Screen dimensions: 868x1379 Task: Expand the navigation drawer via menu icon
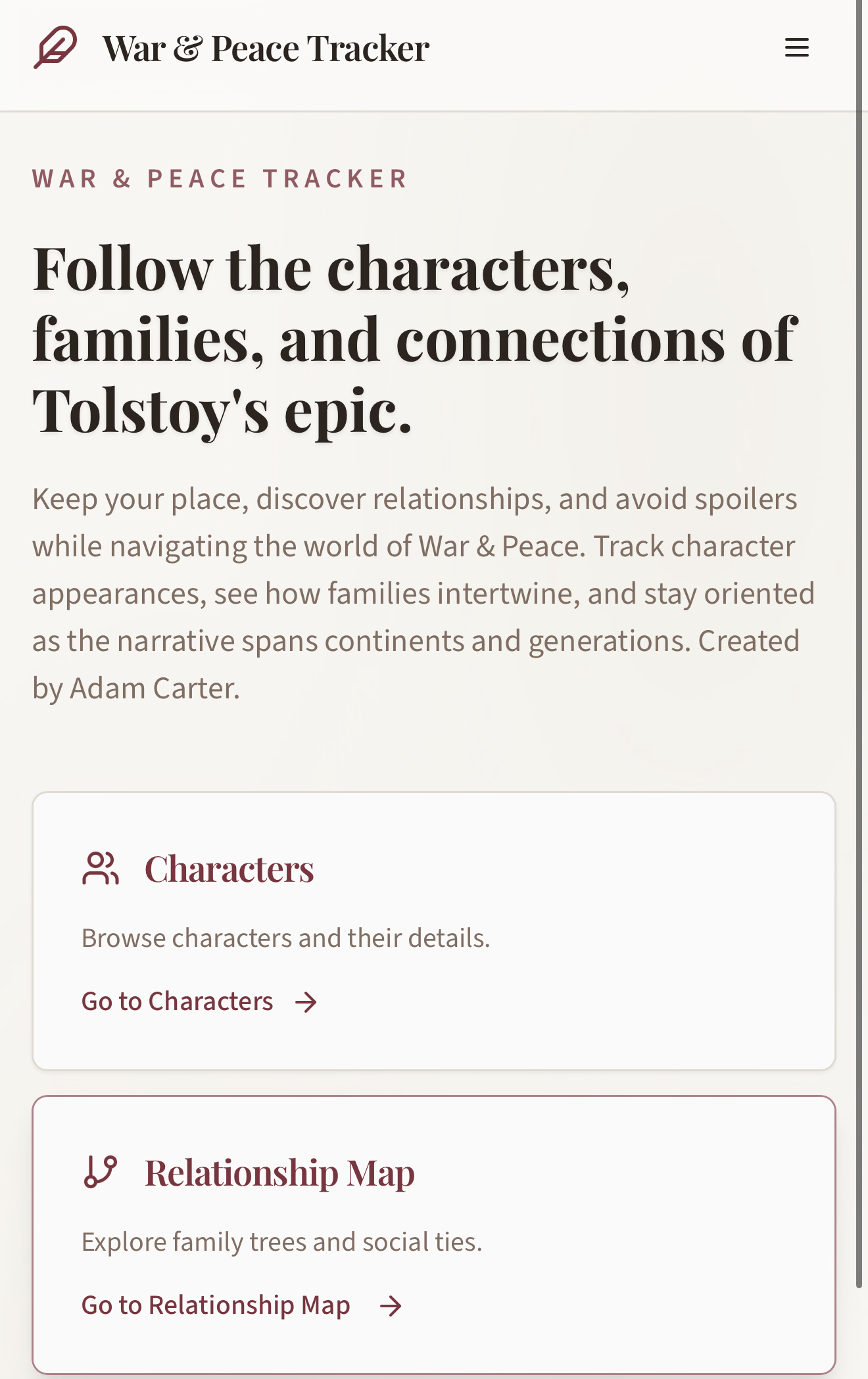point(796,47)
